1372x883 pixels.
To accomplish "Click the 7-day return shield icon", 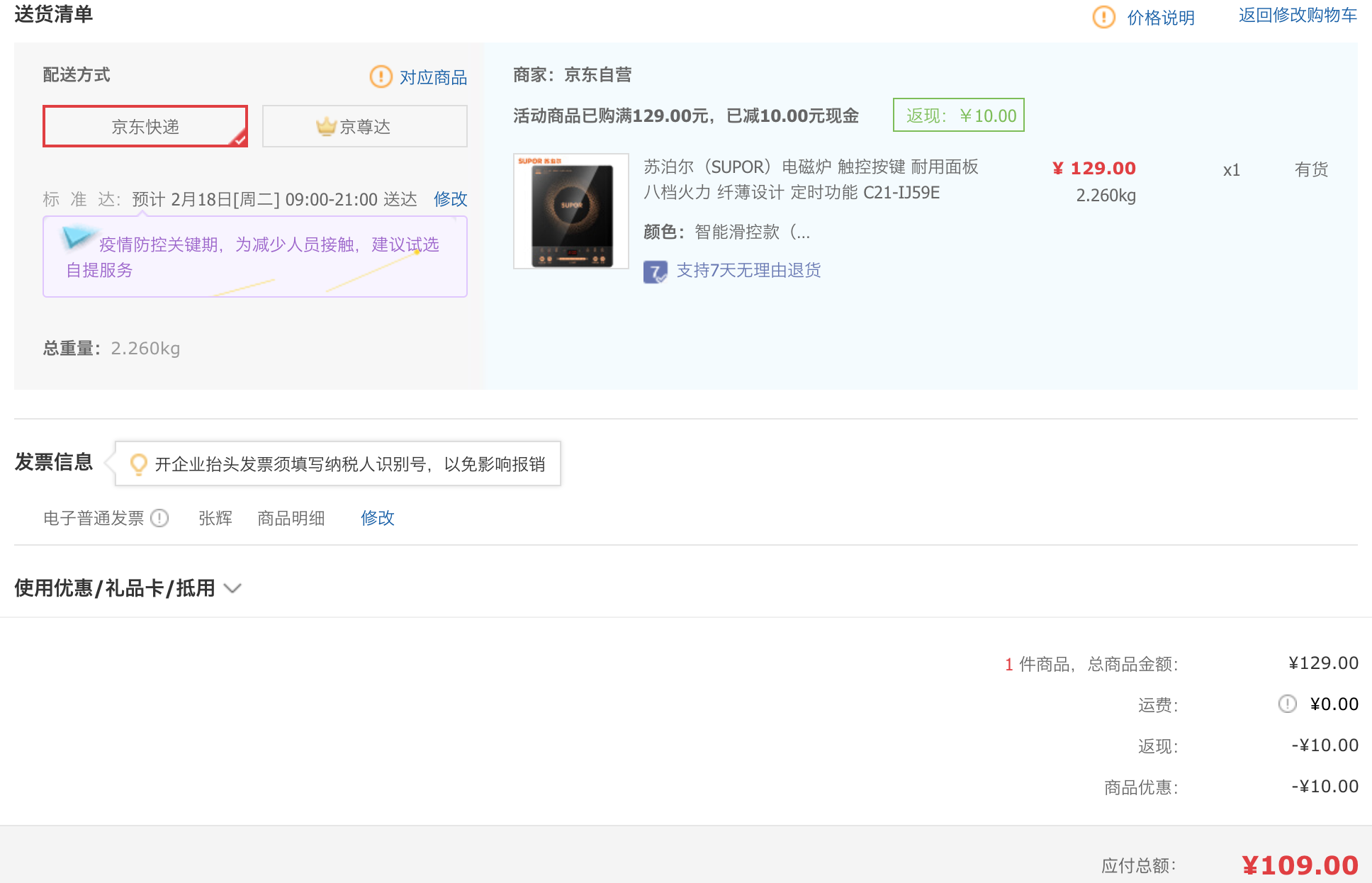I will pyautogui.click(x=656, y=271).
